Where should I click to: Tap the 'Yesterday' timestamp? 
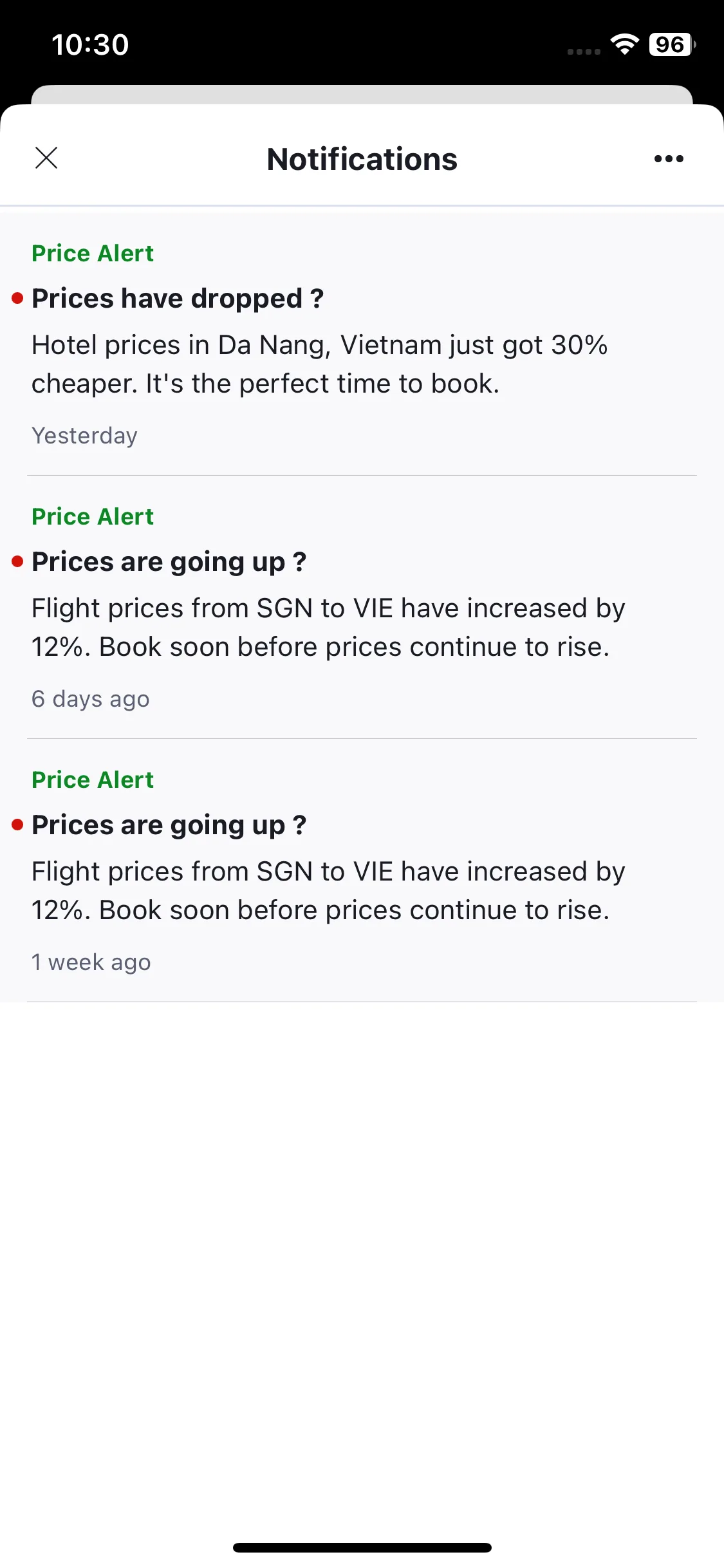(84, 436)
